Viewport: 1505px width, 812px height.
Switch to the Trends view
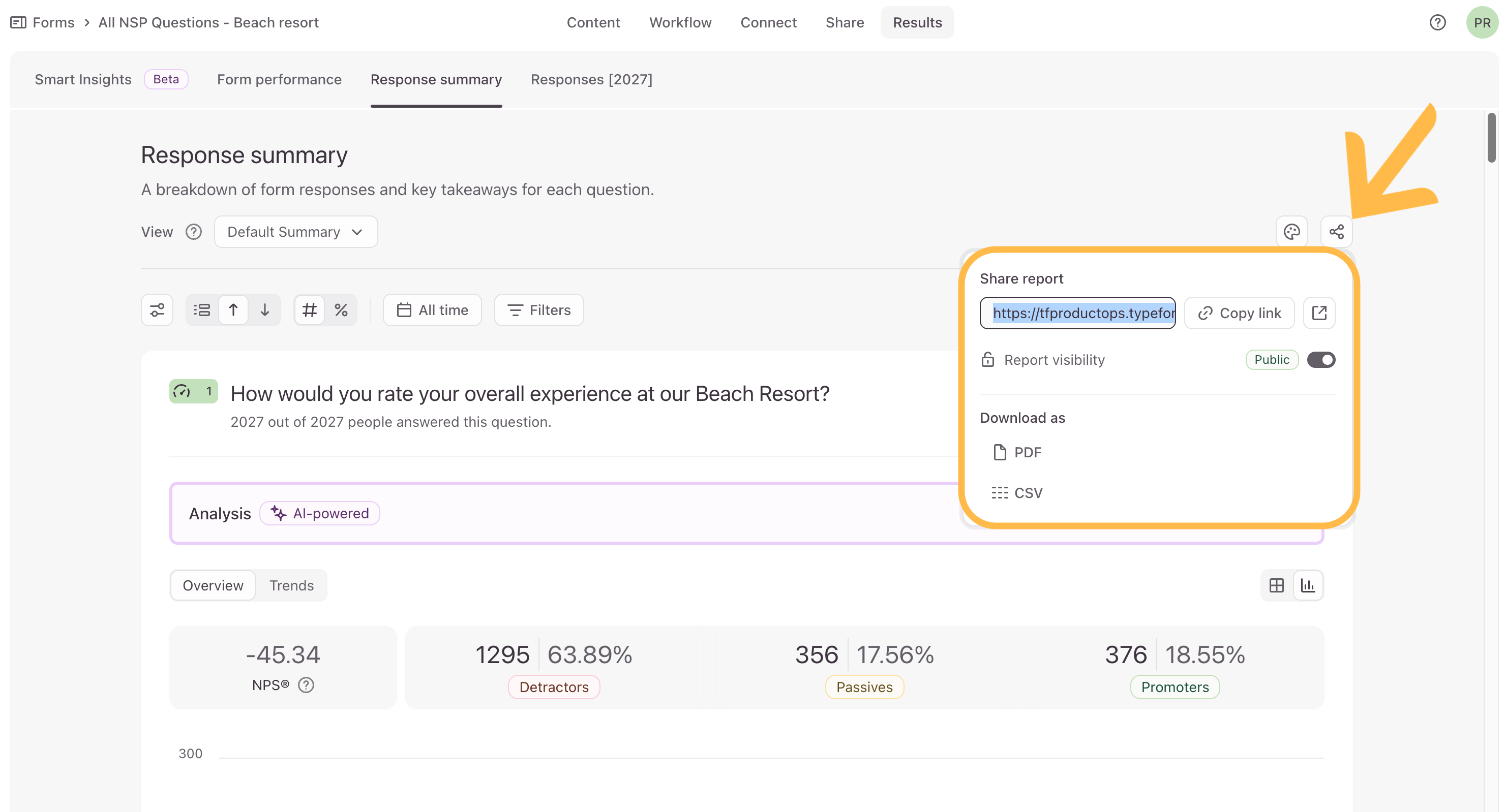click(x=291, y=585)
